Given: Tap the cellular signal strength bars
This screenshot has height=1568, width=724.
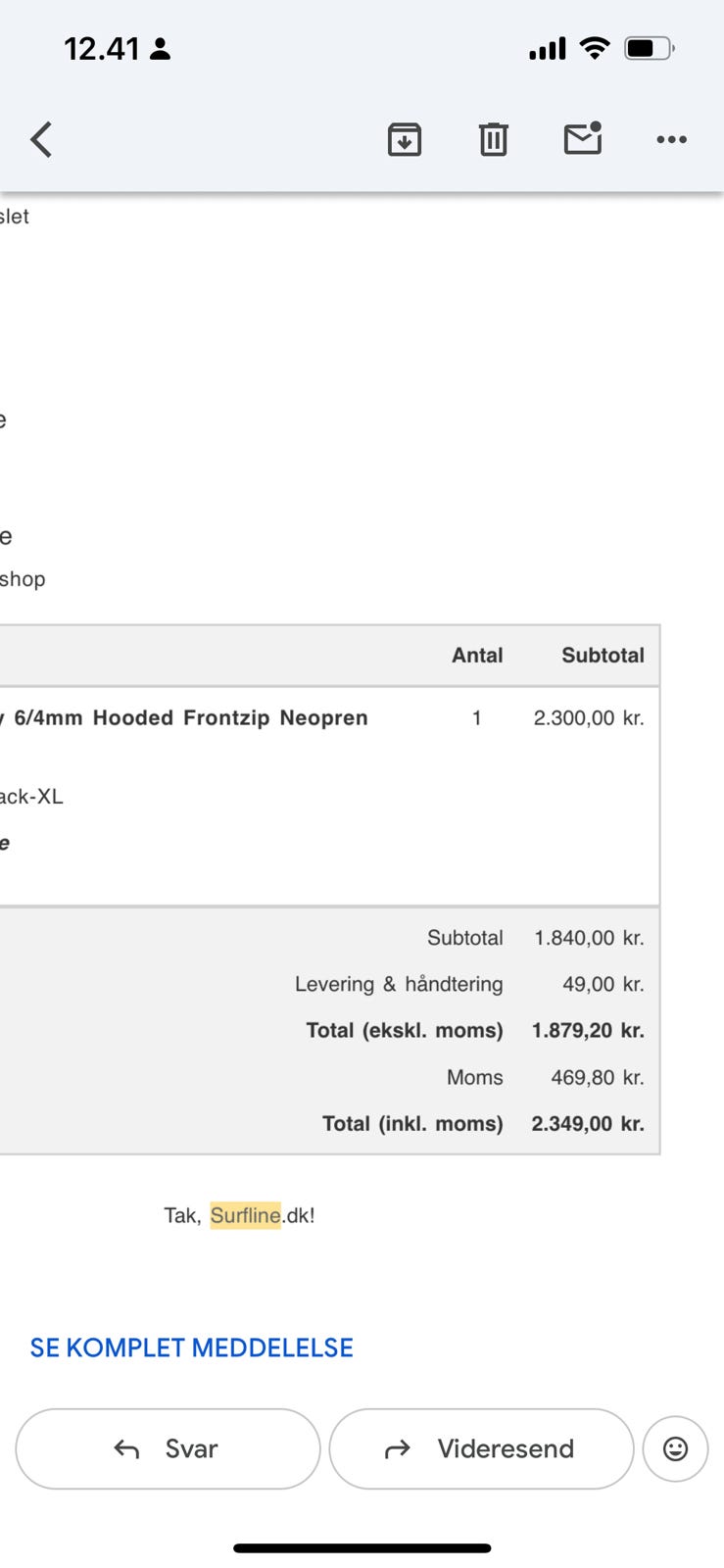Looking at the screenshot, I should [548, 48].
